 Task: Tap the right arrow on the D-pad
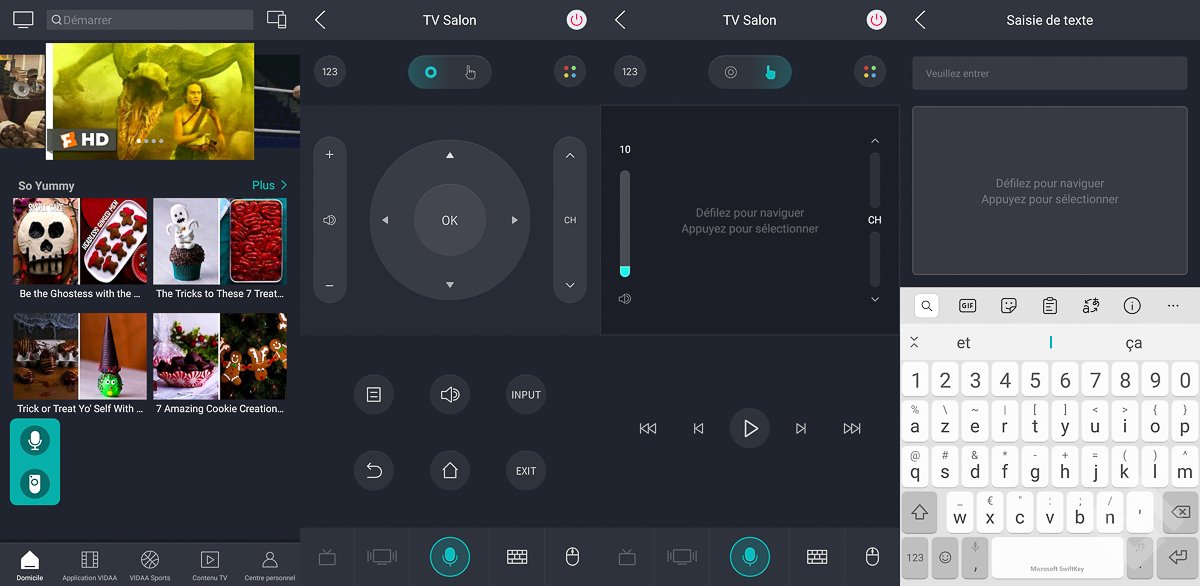pyautogui.click(x=515, y=220)
